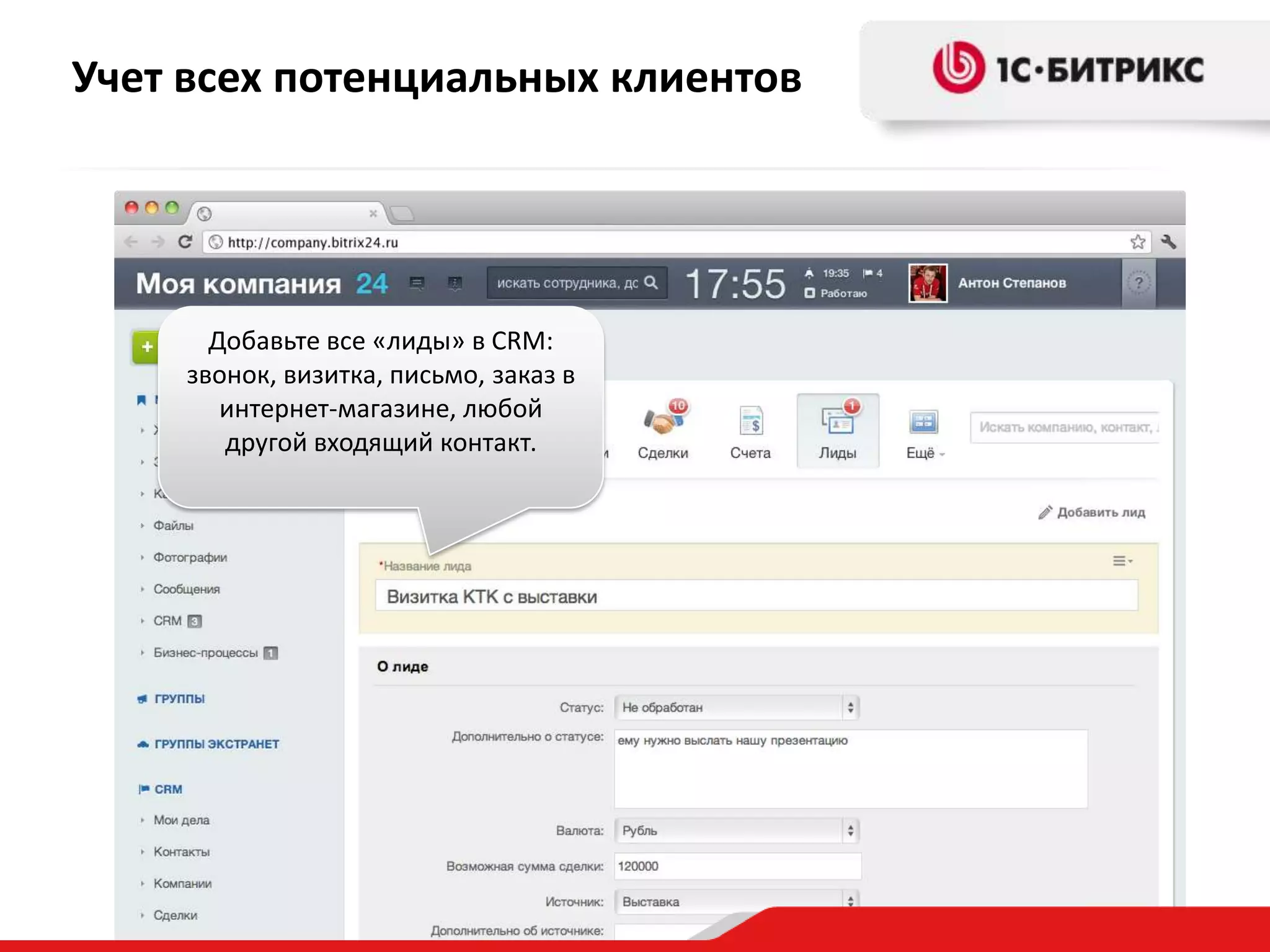
Task: Open Контакты under CRM
Action: (x=181, y=852)
